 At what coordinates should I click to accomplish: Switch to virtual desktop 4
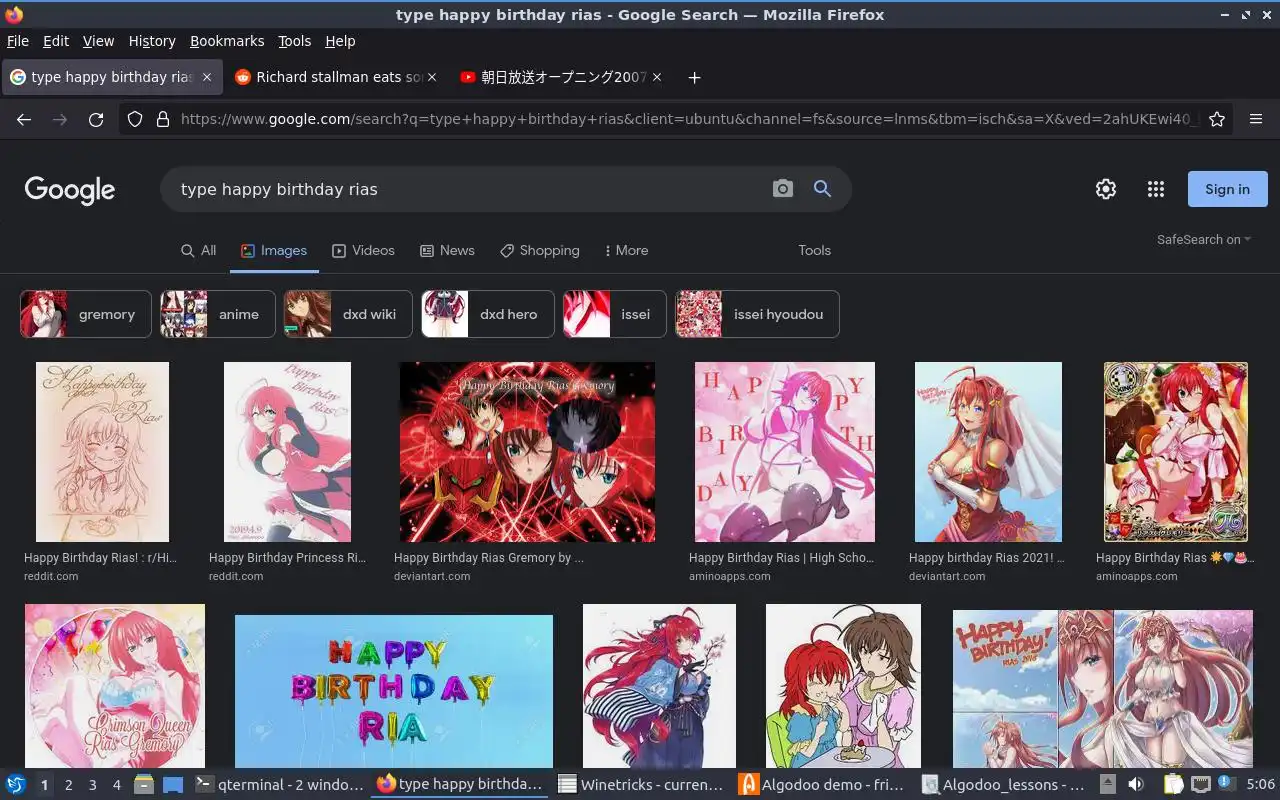116,785
